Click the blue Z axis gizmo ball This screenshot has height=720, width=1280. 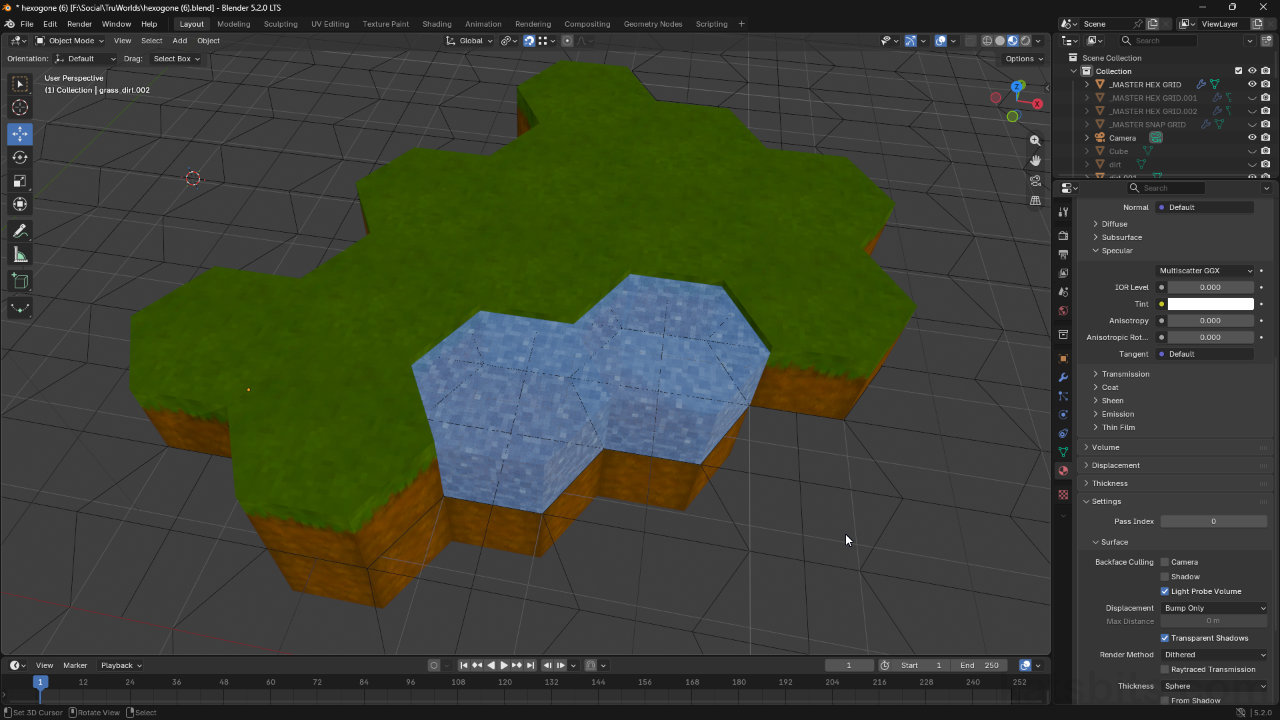coord(1018,88)
